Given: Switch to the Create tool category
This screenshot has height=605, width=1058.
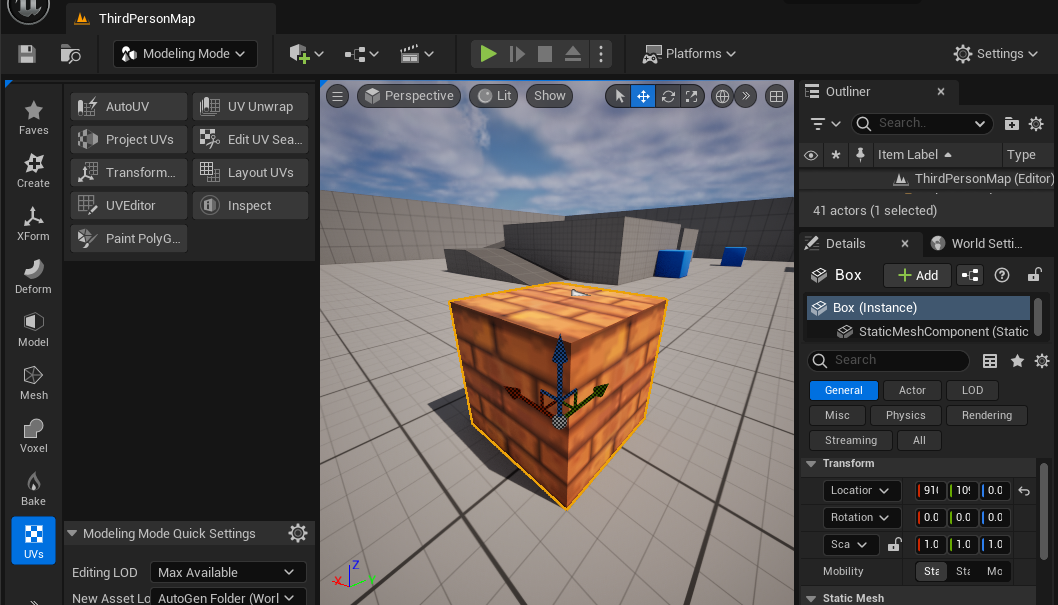Looking at the screenshot, I should pos(33,171).
